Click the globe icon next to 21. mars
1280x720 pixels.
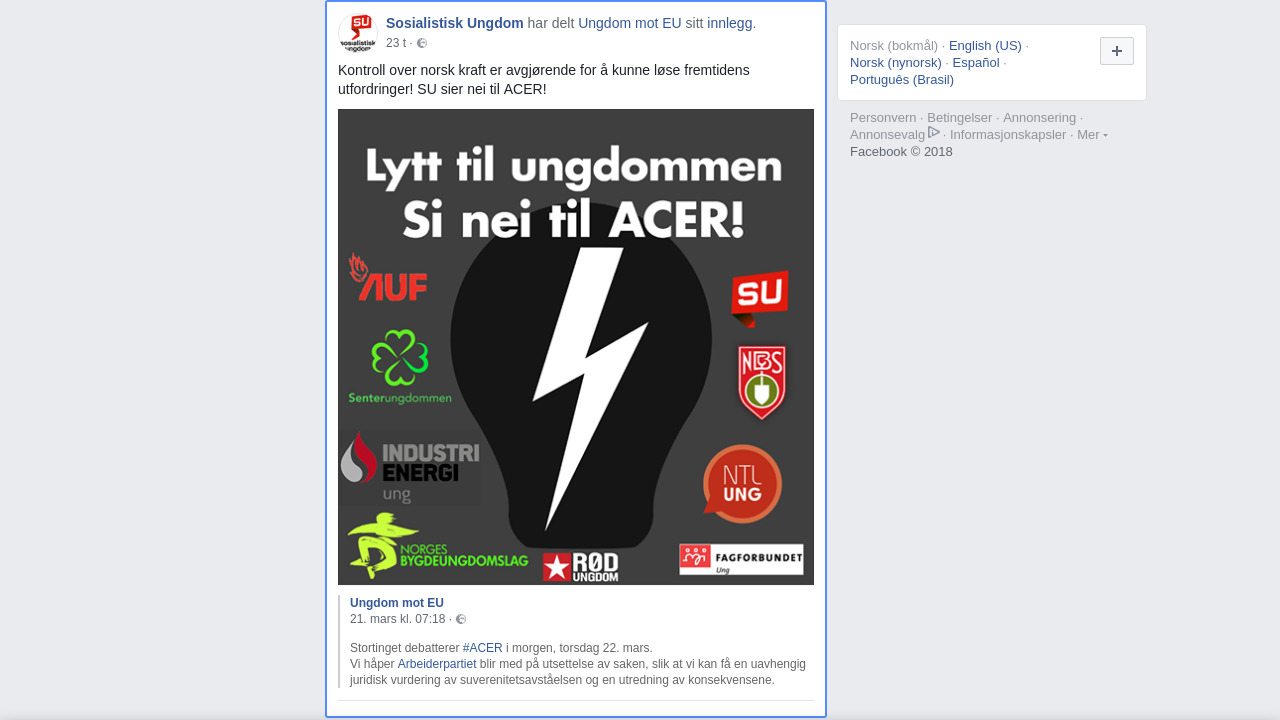[x=461, y=619]
